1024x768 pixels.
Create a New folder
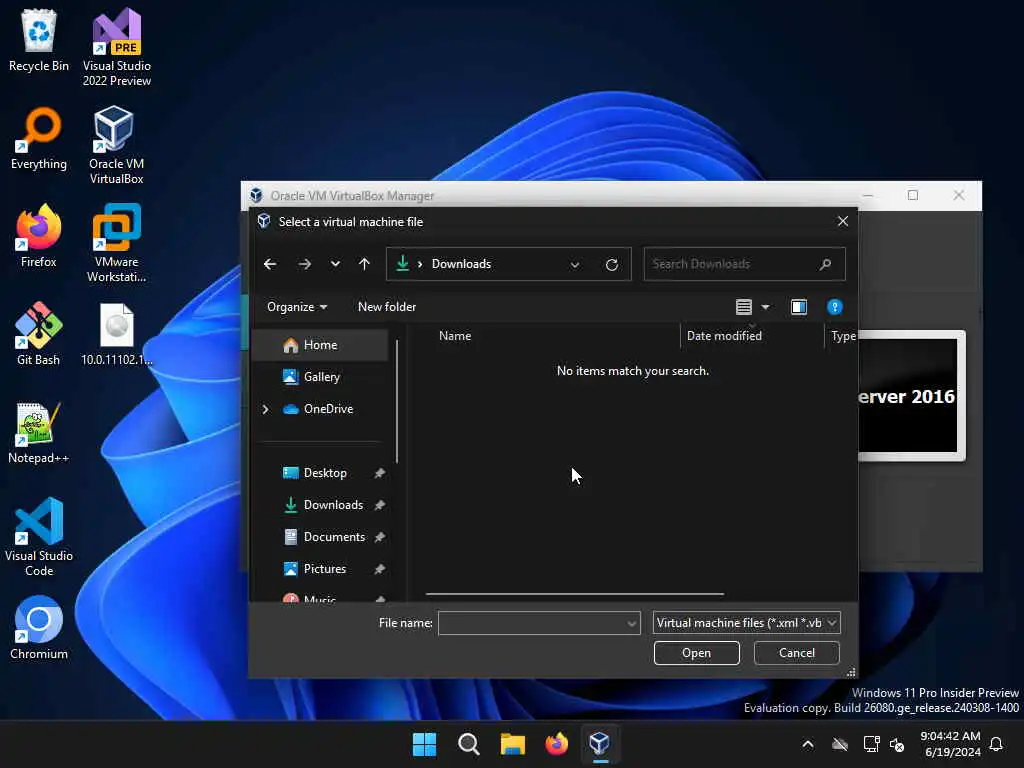(x=387, y=307)
